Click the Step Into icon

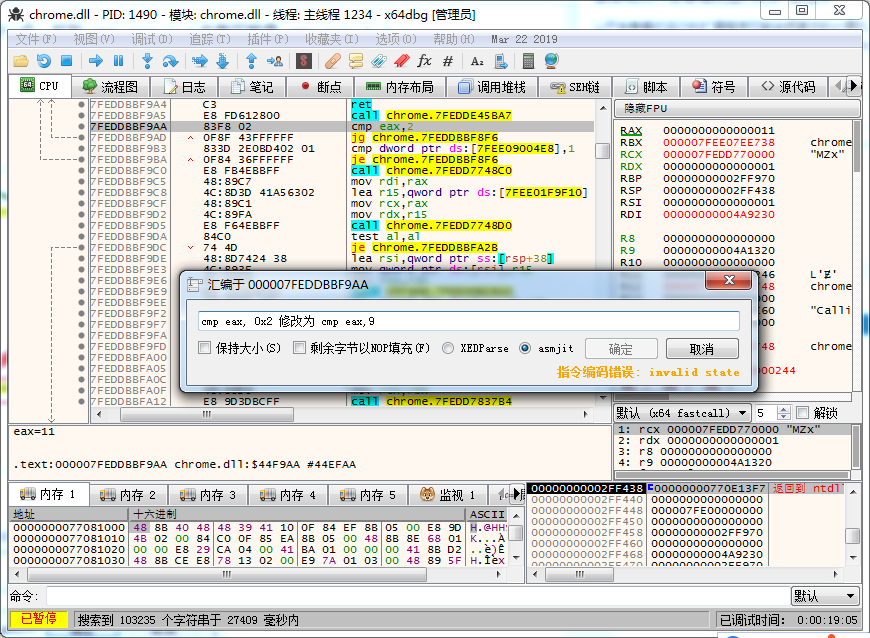pos(147,61)
